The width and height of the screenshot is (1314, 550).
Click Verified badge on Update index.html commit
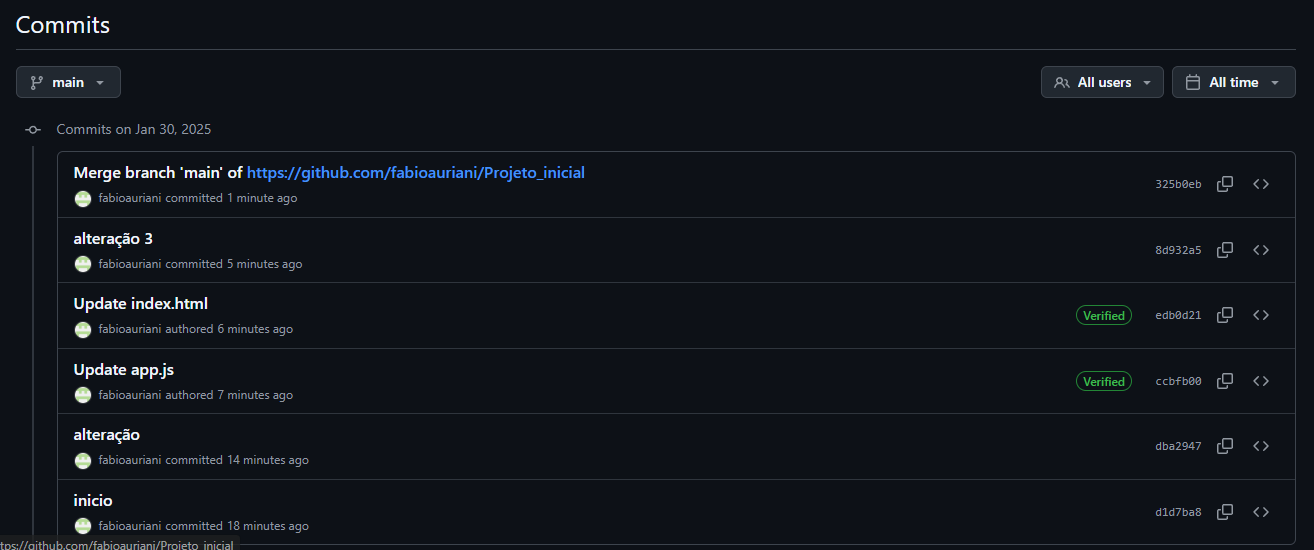pyautogui.click(x=1104, y=315)
